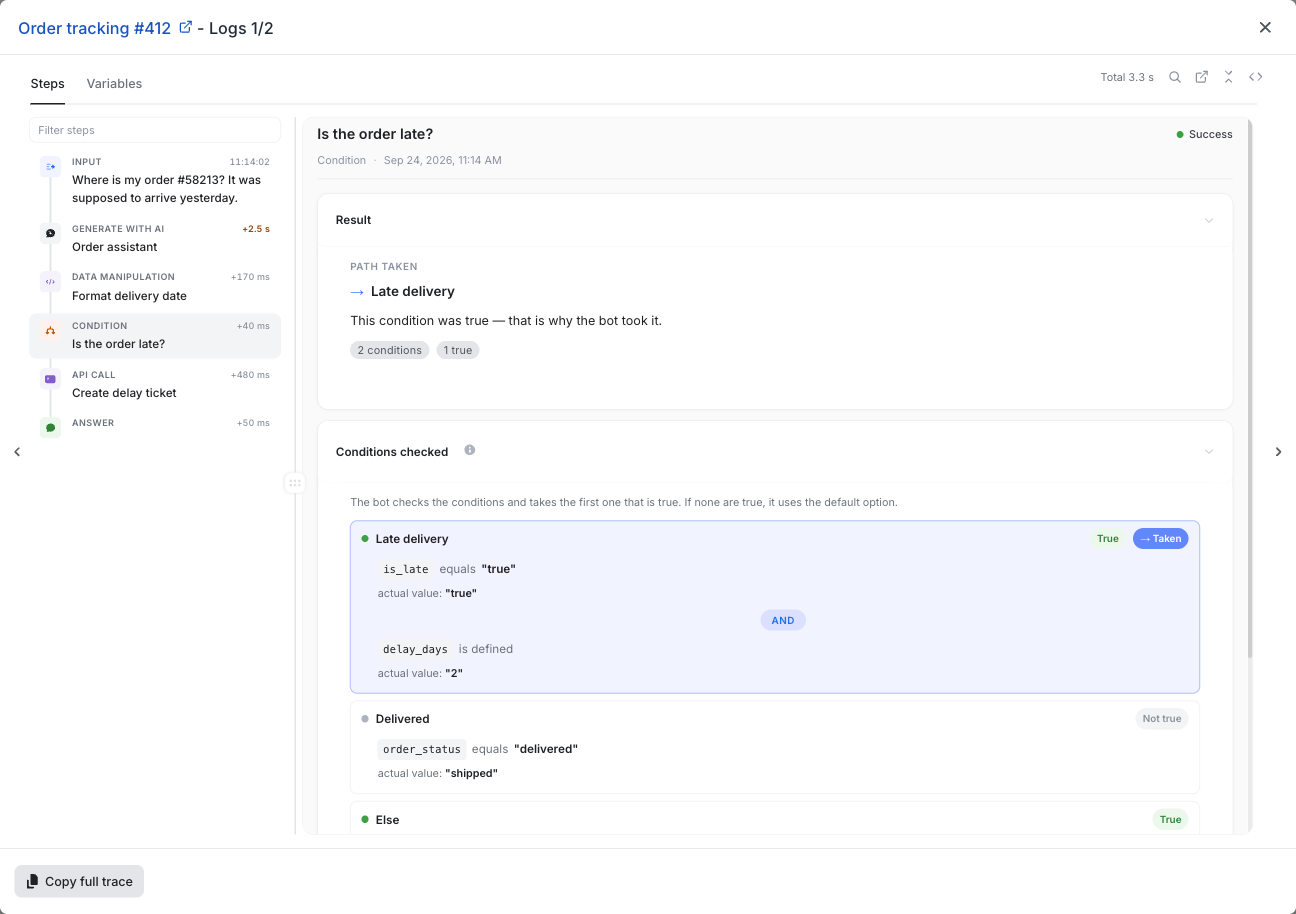Click the "Not true" badge on Delivered
The image size is (1296, 914).
(1162, 719)
